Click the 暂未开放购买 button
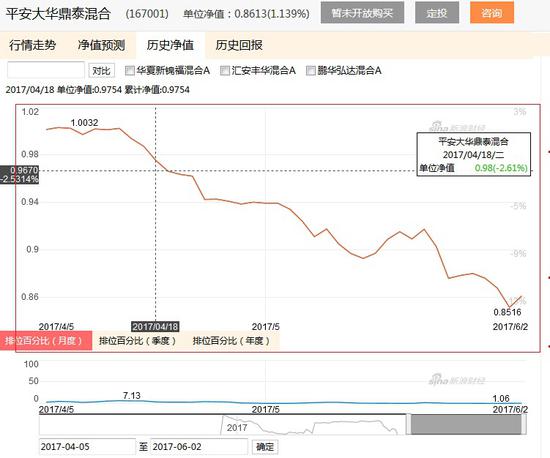This screenshot has height=458, width=550. [x=362, y=13]
